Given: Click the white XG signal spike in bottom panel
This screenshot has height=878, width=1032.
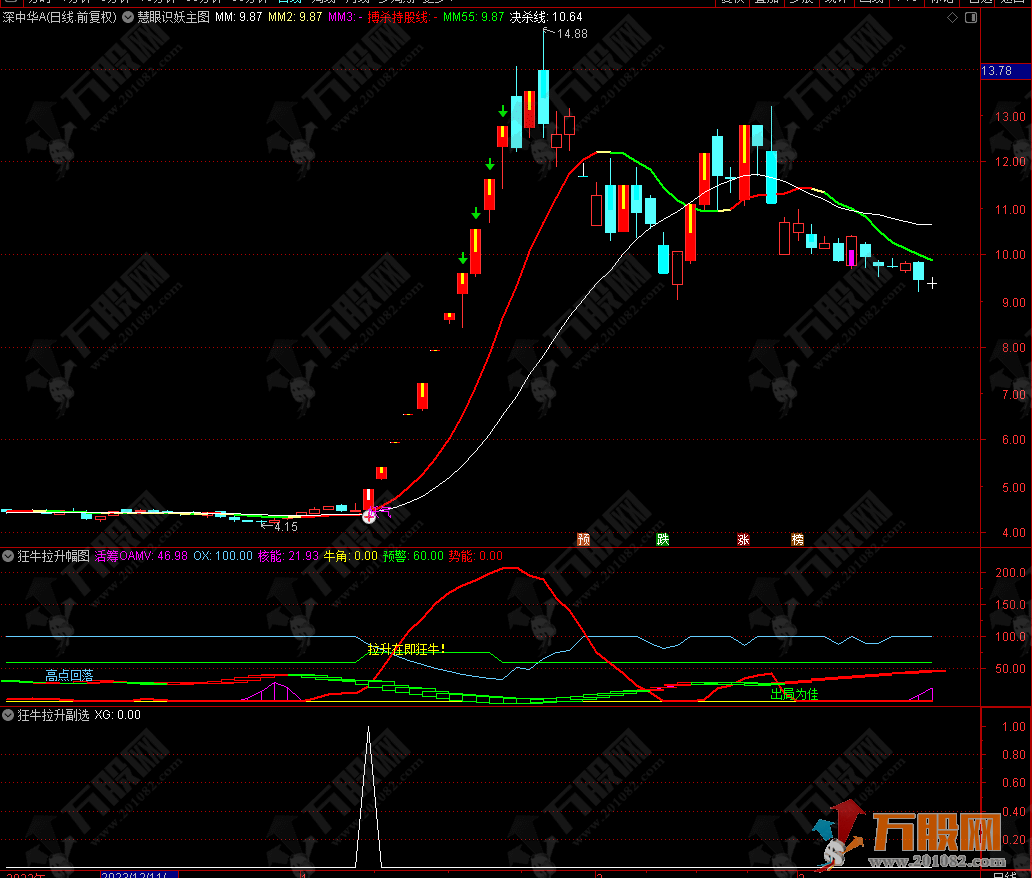Looking at the screenshot, I should point(369,796).
